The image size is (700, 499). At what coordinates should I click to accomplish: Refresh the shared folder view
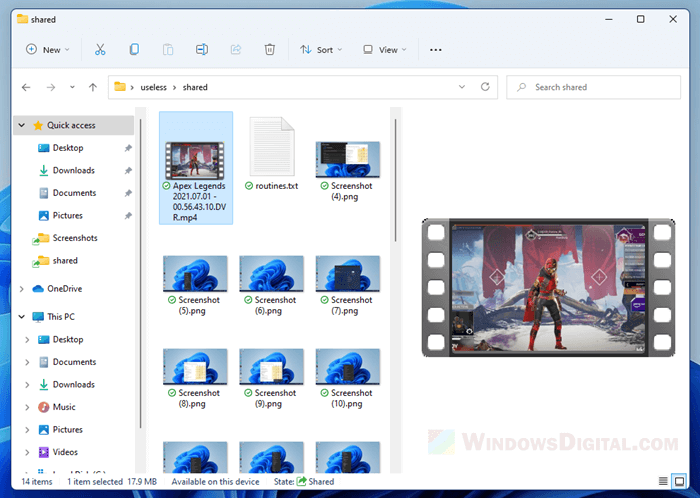[x=485, y=87]
